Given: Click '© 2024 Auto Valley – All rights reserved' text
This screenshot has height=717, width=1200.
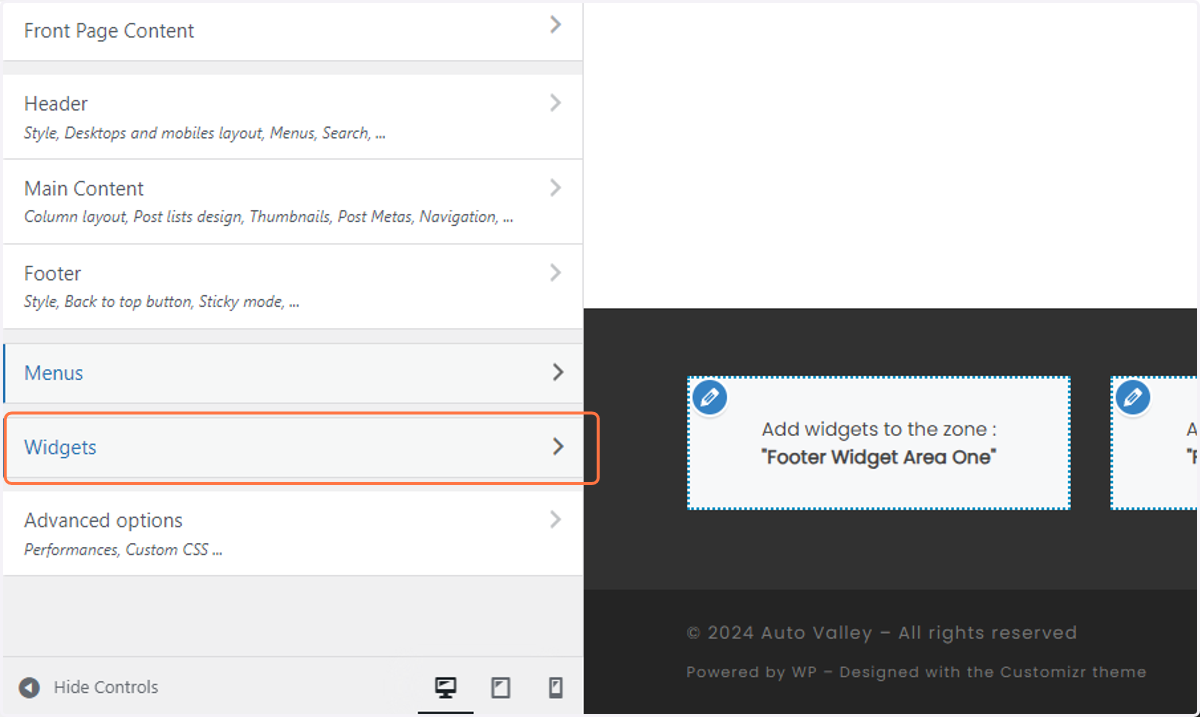Looking at the screenshot, I should (x=882, y=633).
